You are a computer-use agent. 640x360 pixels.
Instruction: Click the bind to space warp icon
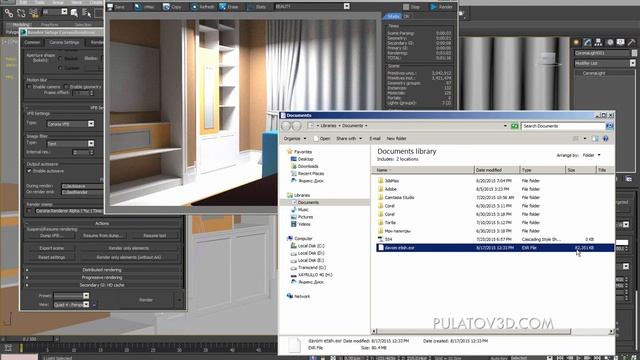click(x=33, y=13)
